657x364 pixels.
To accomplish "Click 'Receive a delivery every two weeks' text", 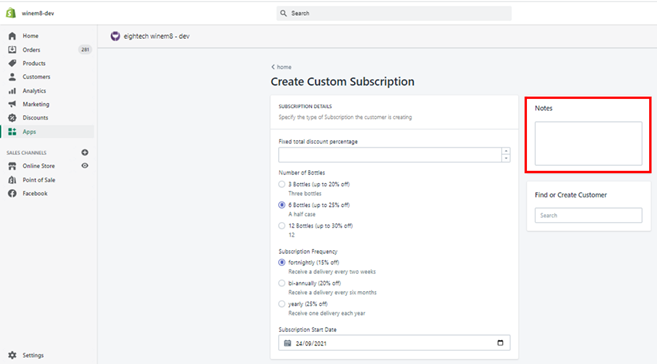I will tap(332, 272).
